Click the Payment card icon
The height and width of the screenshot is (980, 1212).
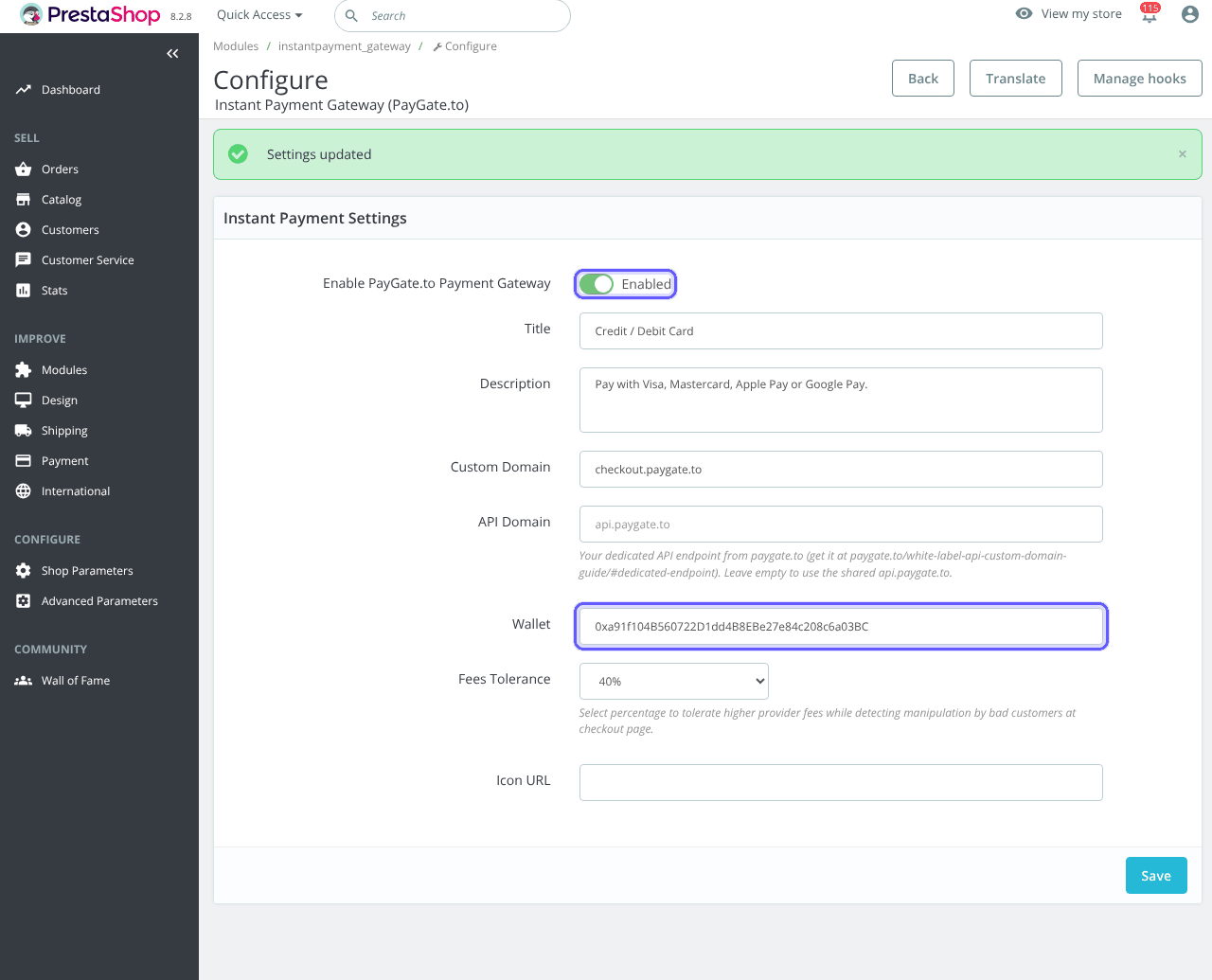(x=24, y=461)
